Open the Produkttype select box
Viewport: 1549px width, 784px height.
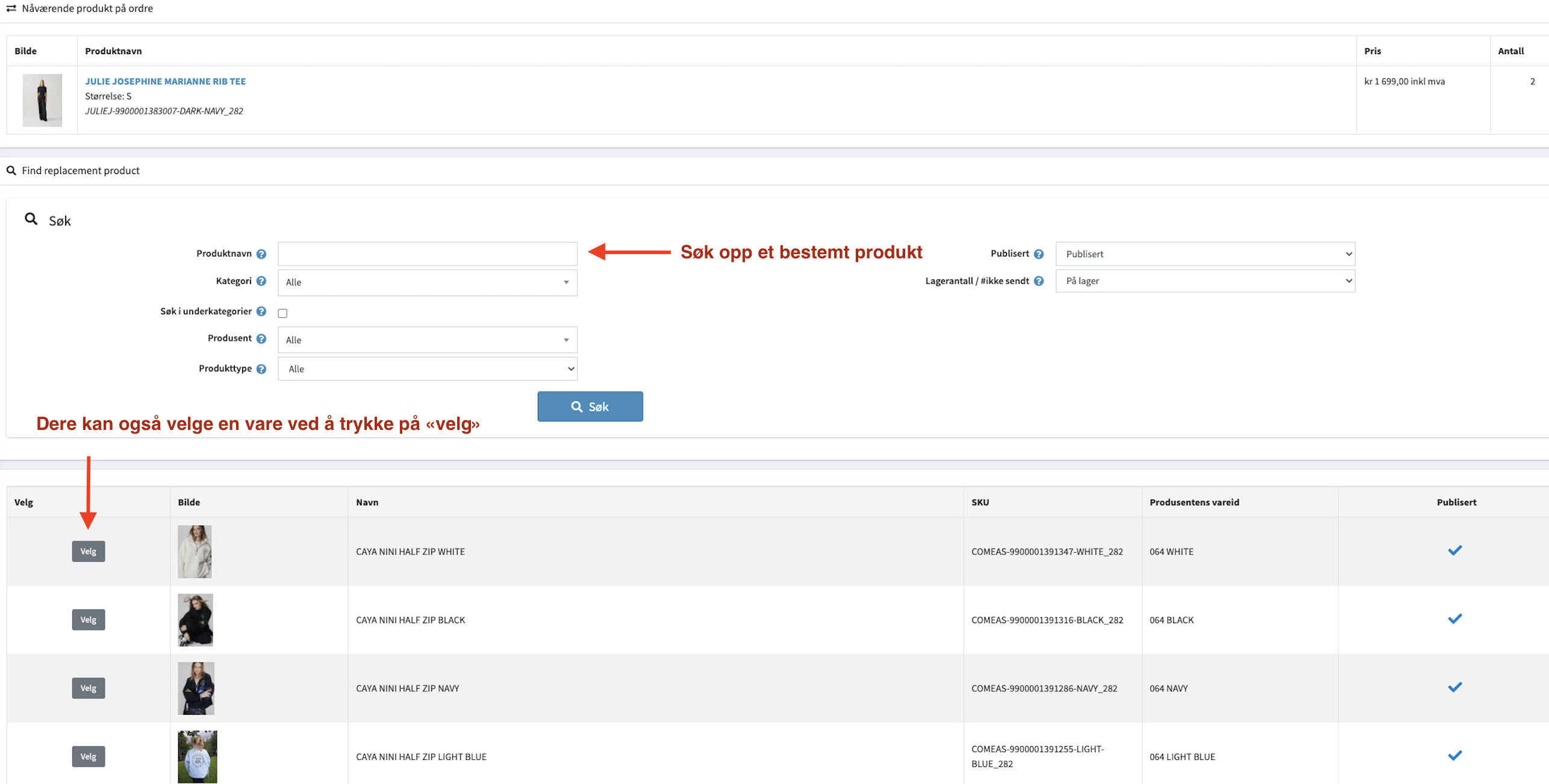pyautogui.click(x=427, y=369)
